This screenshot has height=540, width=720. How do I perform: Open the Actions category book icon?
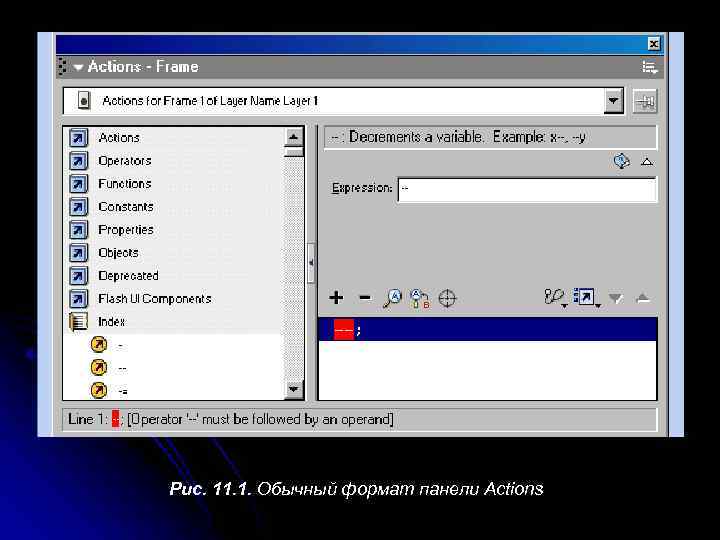coord(79,138)
